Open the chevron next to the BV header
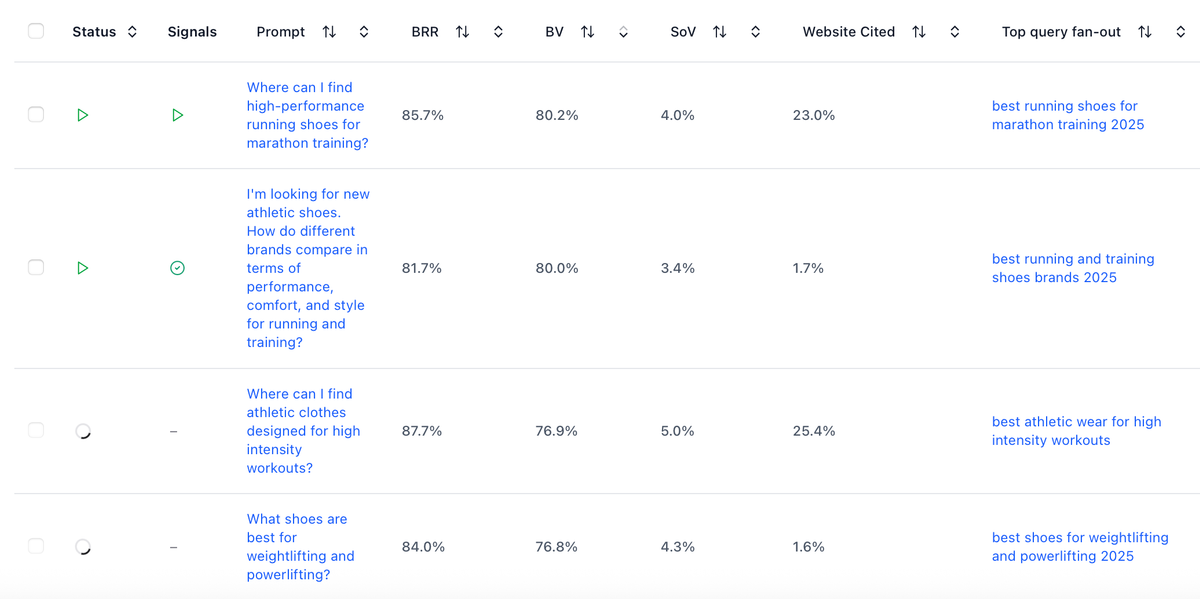The width and height of the screenshot is (1200, 599). tap(623, 32)
